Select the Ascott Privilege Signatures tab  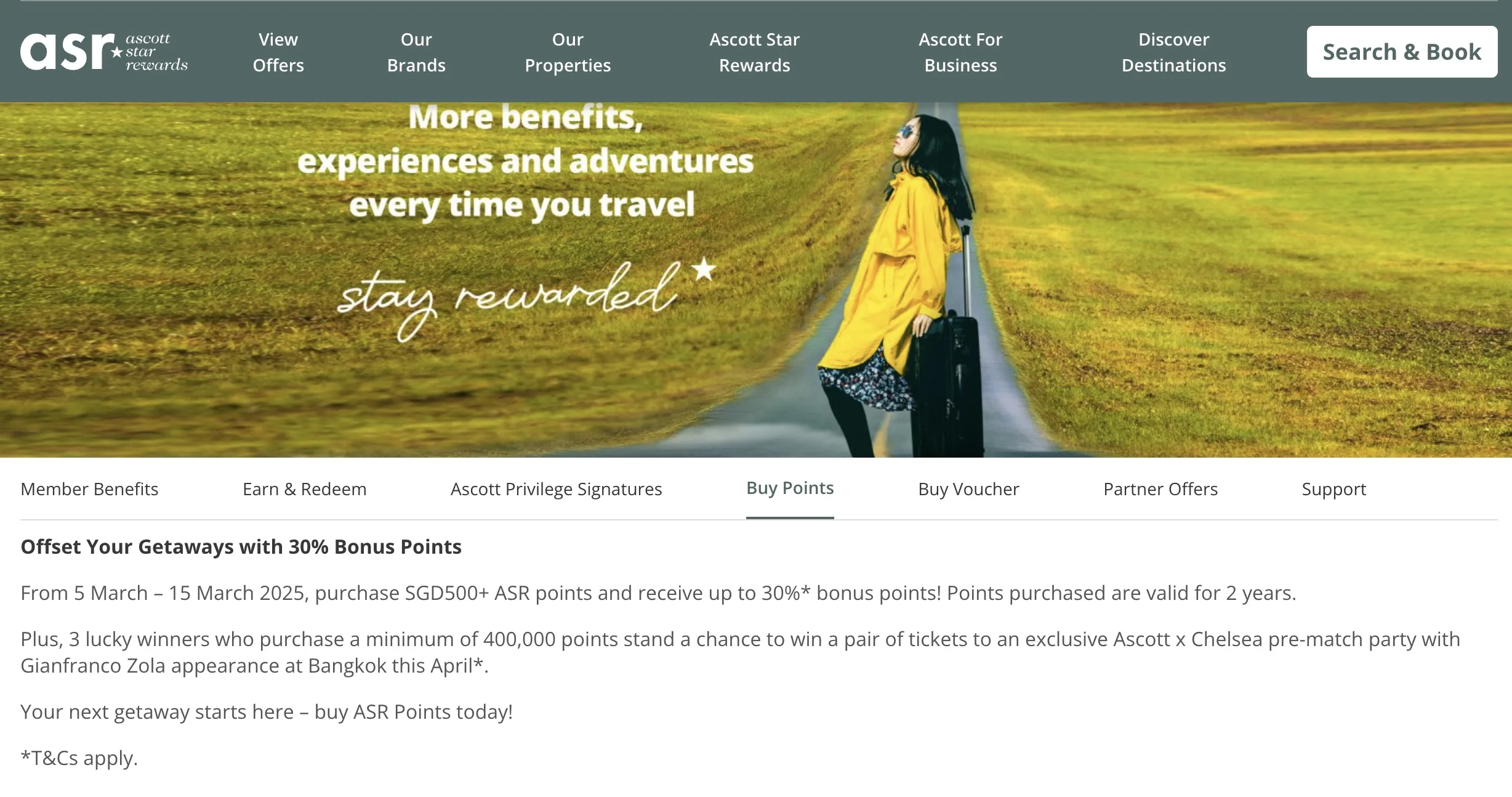coord(556,489)
